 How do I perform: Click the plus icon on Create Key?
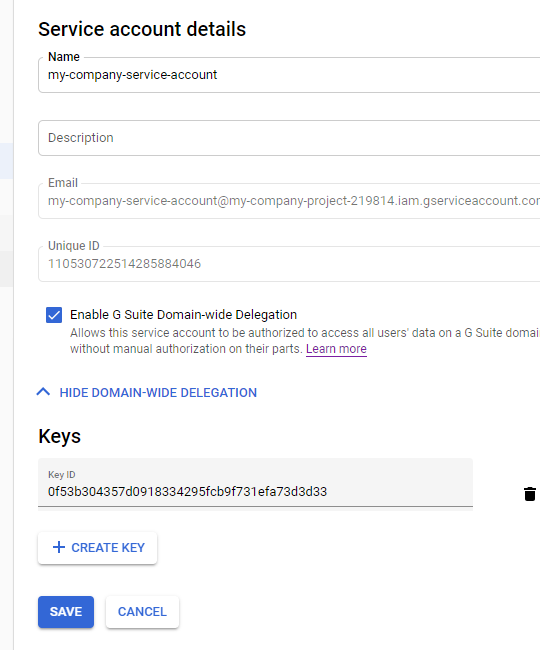pyautogui.click(x=59, y=547)
